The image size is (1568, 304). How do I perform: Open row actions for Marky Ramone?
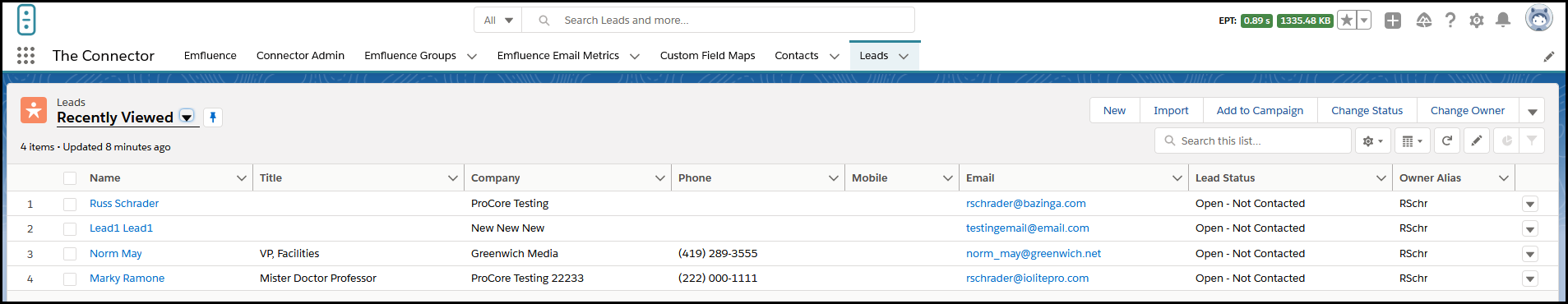[x=1530, y=279]
